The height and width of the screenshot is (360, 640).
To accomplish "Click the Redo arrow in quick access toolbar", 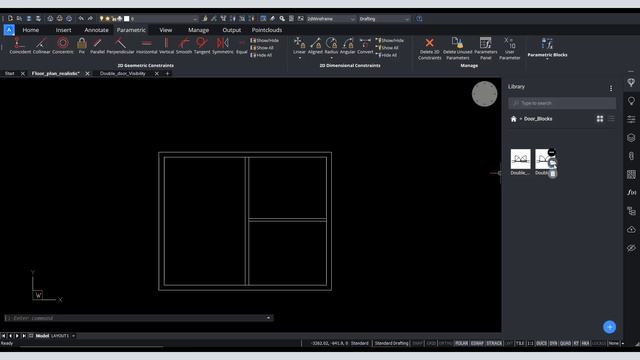I will 90,19.
